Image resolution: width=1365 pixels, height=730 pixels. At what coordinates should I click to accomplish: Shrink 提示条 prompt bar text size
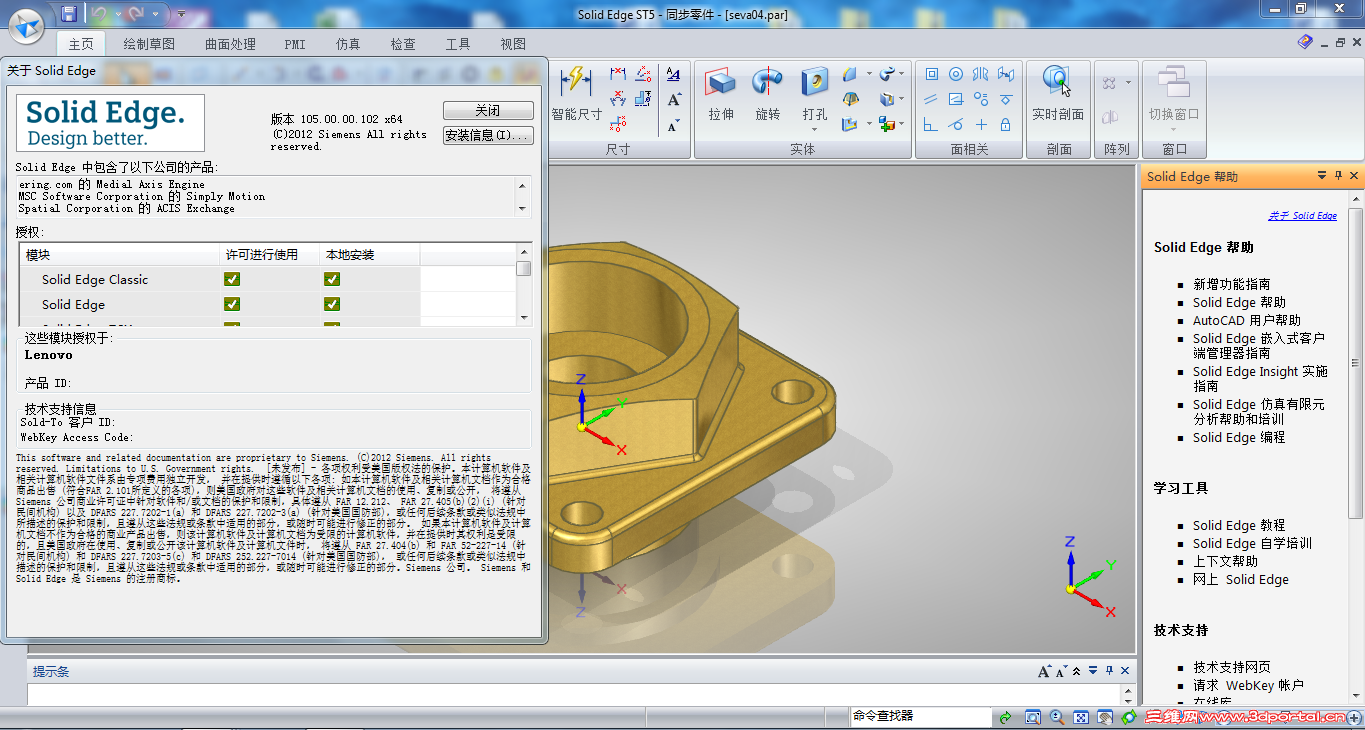[1063, 671]
